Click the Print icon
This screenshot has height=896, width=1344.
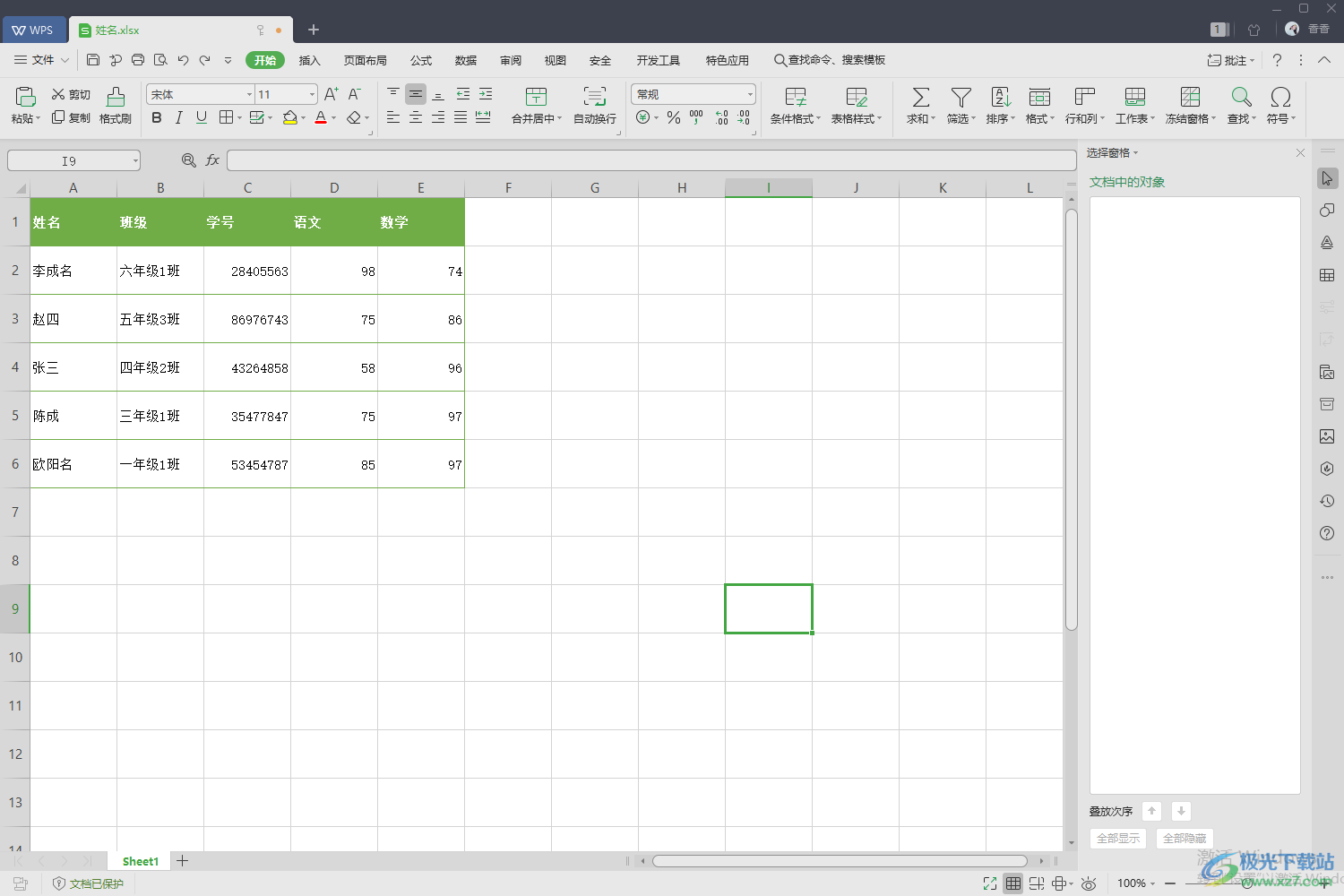click(138, 60)
